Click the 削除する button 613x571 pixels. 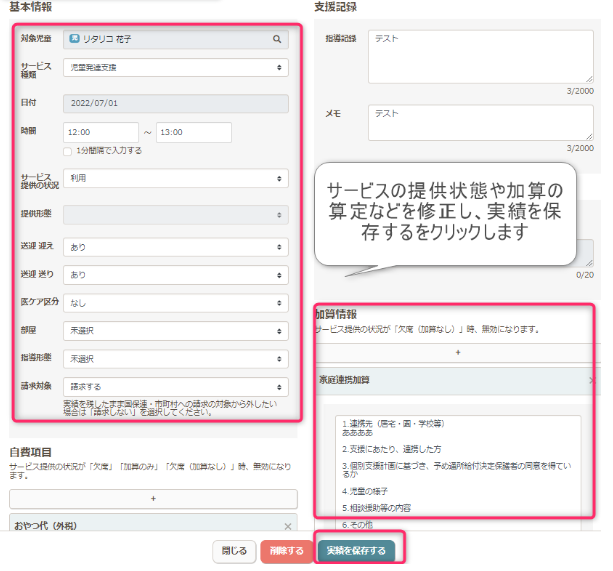pyautogui.click(x=286, y=551)
